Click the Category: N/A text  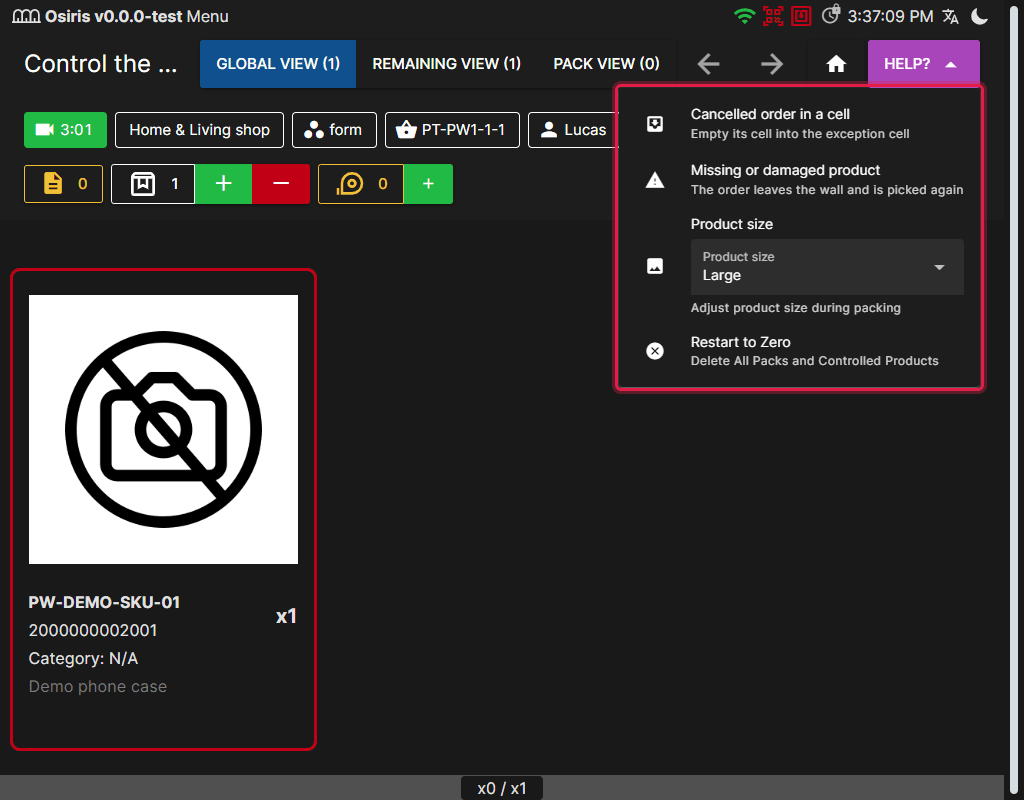[x=84, y=658]
